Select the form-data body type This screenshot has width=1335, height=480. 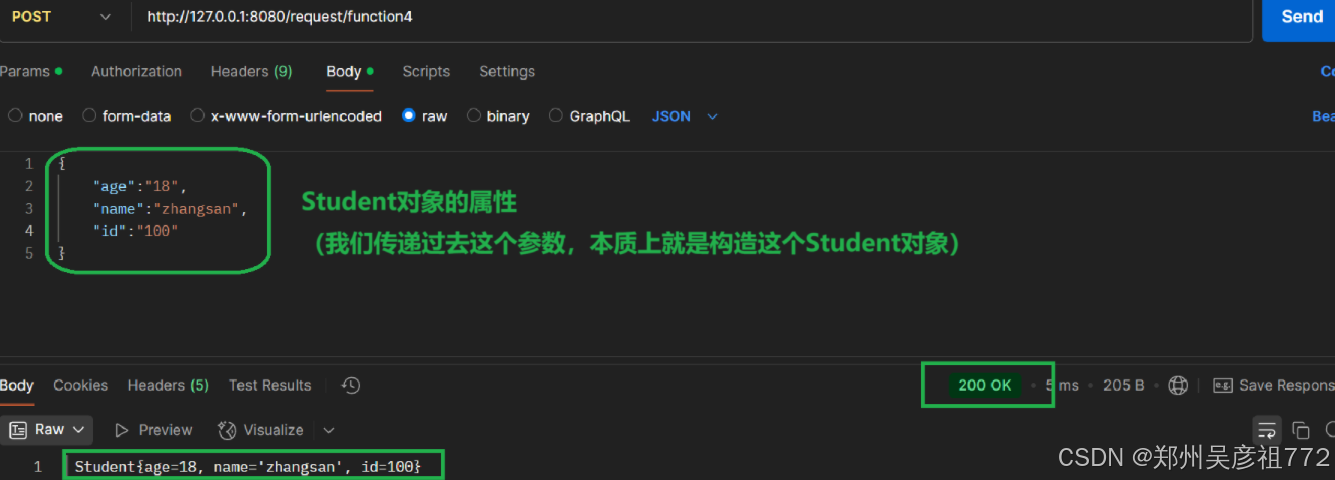pos(127,116)
